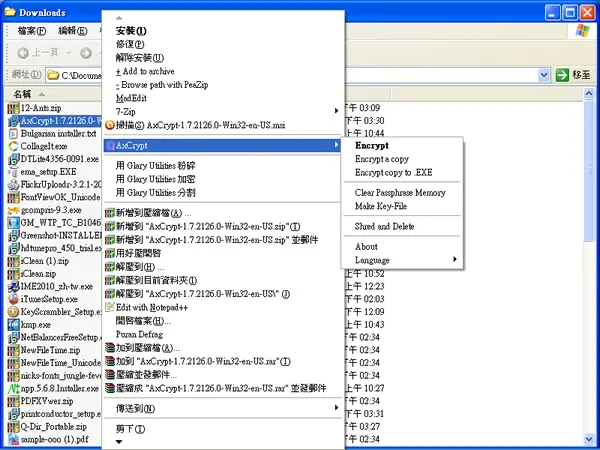600x450 pixels.
Task: Expand the Language submenu arrow
Action: (x=455, y=259)
